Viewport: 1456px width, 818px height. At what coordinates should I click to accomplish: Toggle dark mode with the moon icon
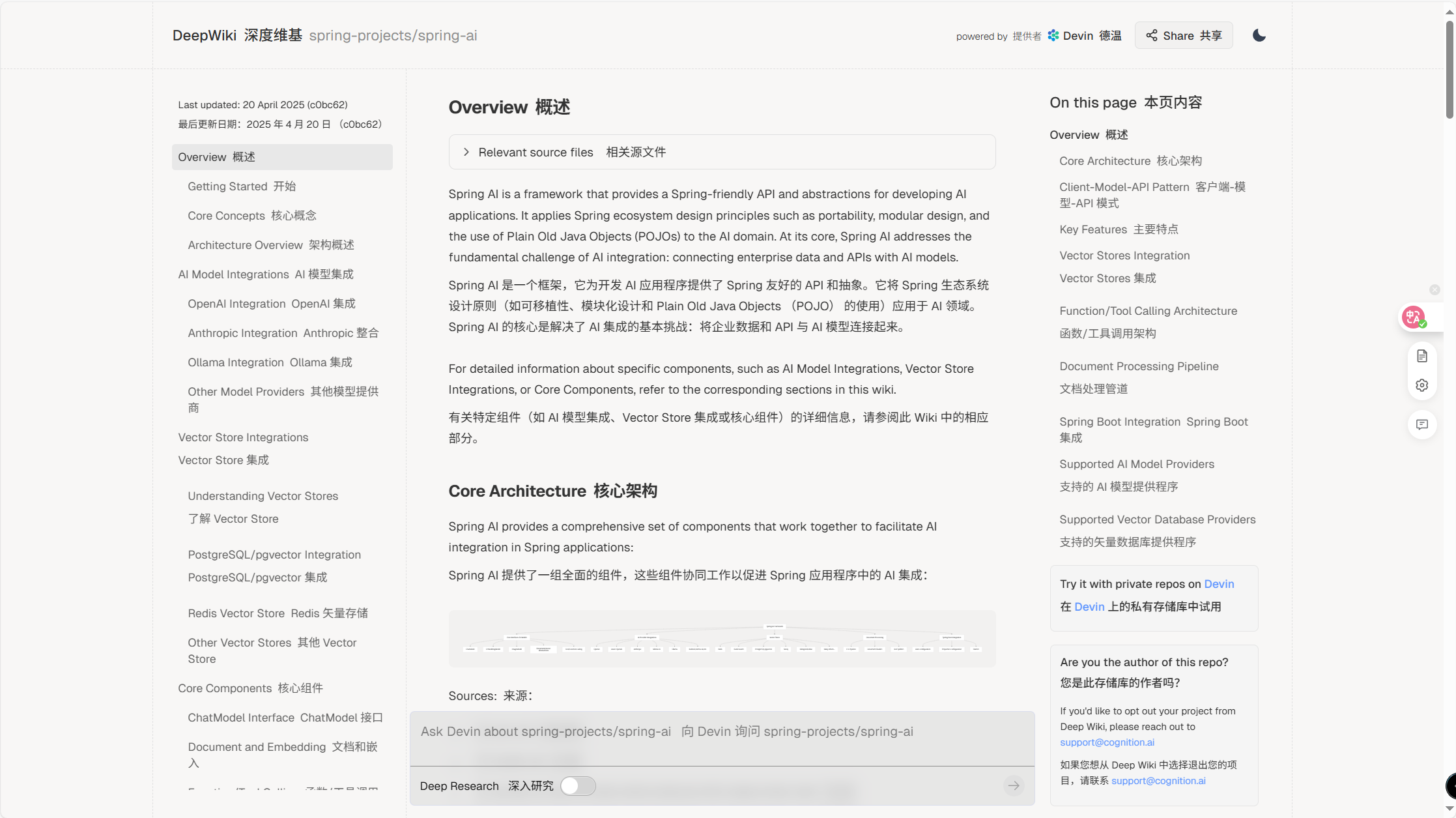click(x=1259, y=35)
